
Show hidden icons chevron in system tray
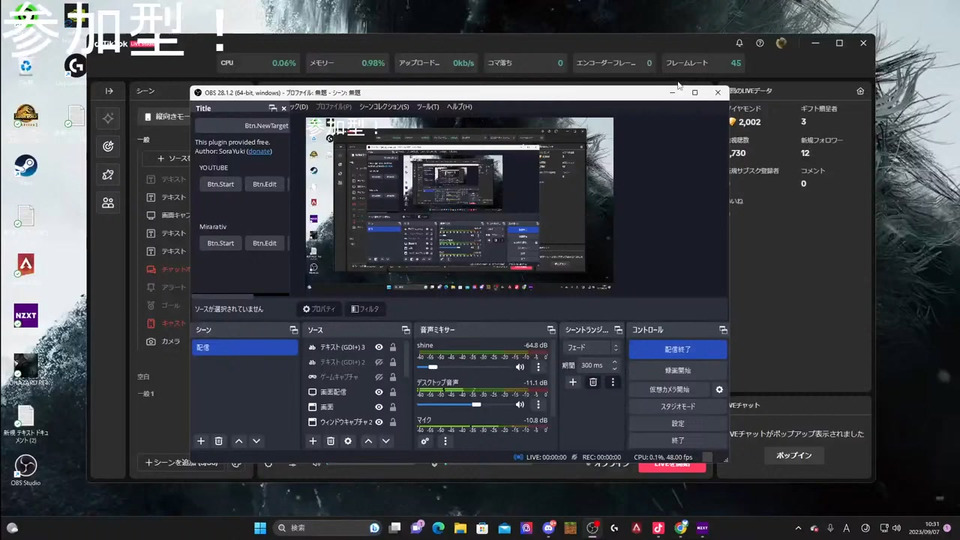(x=798, y=528)
